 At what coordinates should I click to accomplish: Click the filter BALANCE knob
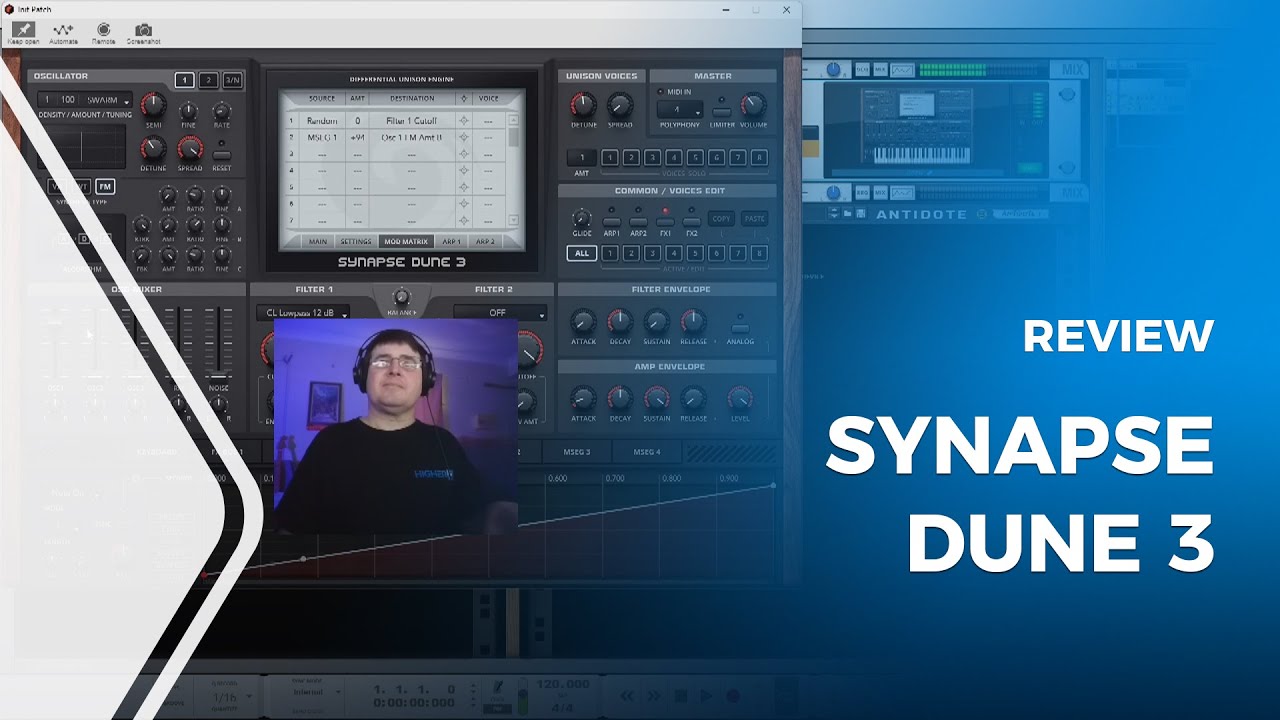coord(401,297)
